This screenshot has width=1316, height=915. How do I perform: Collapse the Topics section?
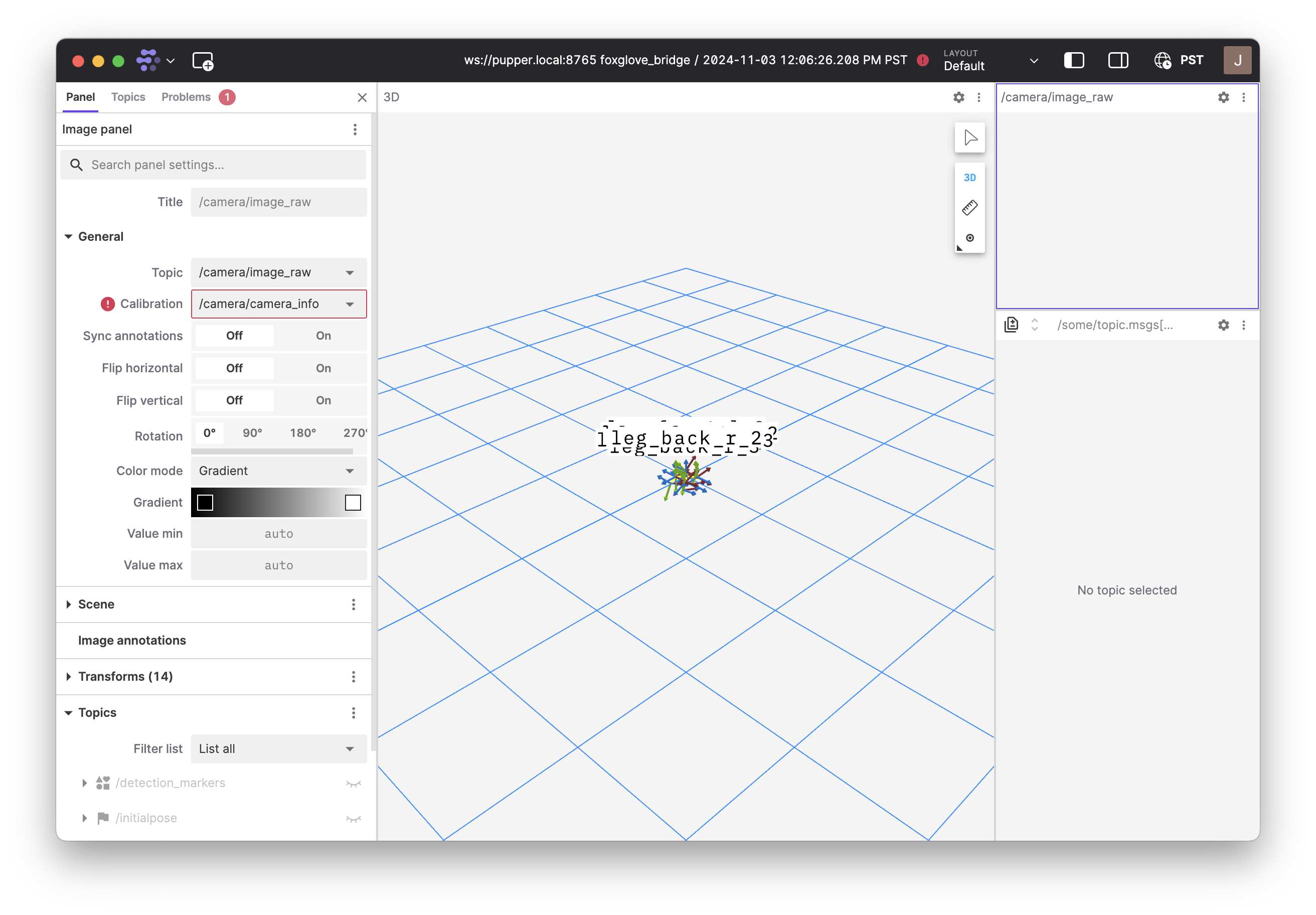coord(68,713)
